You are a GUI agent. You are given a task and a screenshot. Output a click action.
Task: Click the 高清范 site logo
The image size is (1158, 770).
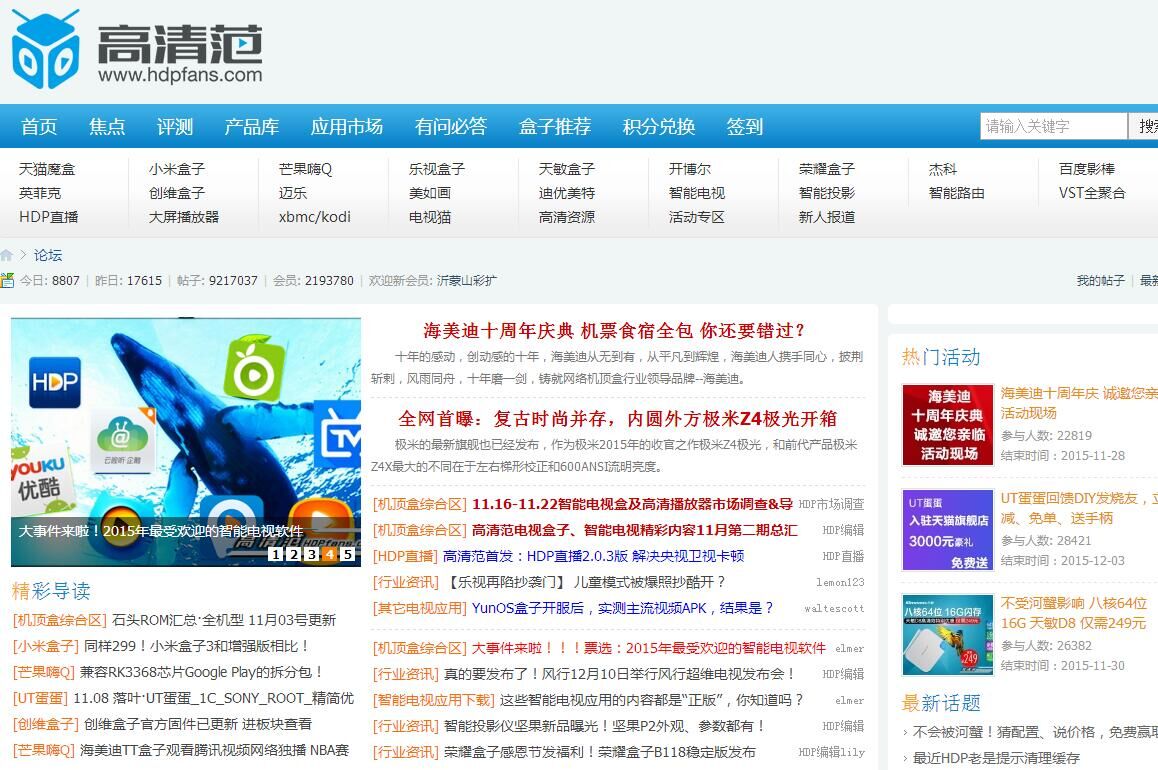[x=137, y=49]
